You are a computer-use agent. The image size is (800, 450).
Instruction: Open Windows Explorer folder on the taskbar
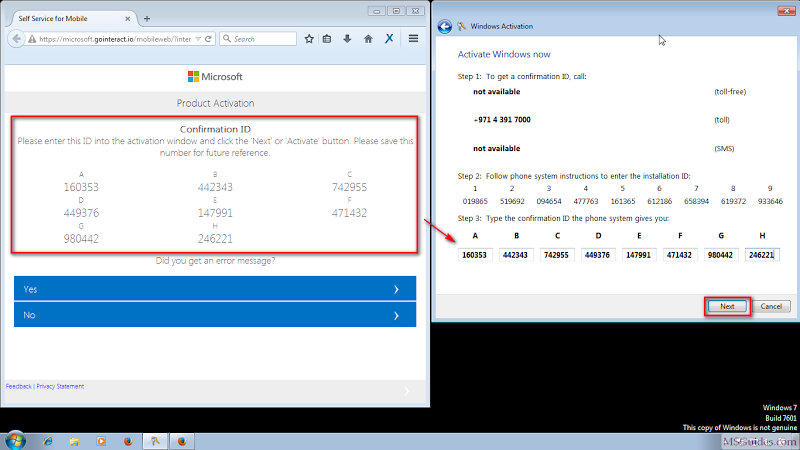(74, 441)
